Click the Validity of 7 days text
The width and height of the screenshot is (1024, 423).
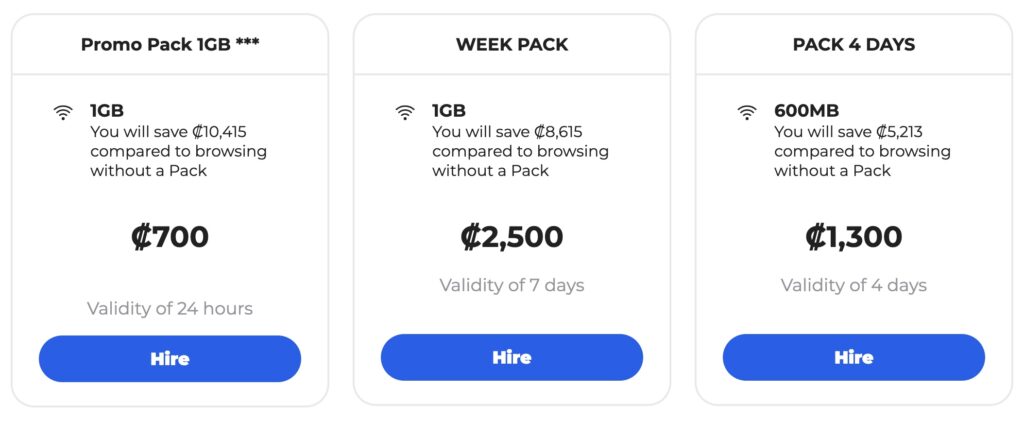(x=512, y=285)
